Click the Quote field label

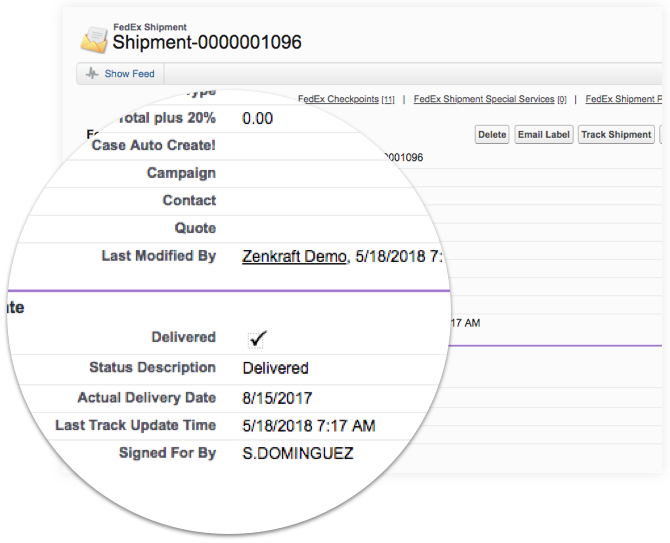pyautogui.click(x=195, y=228)
